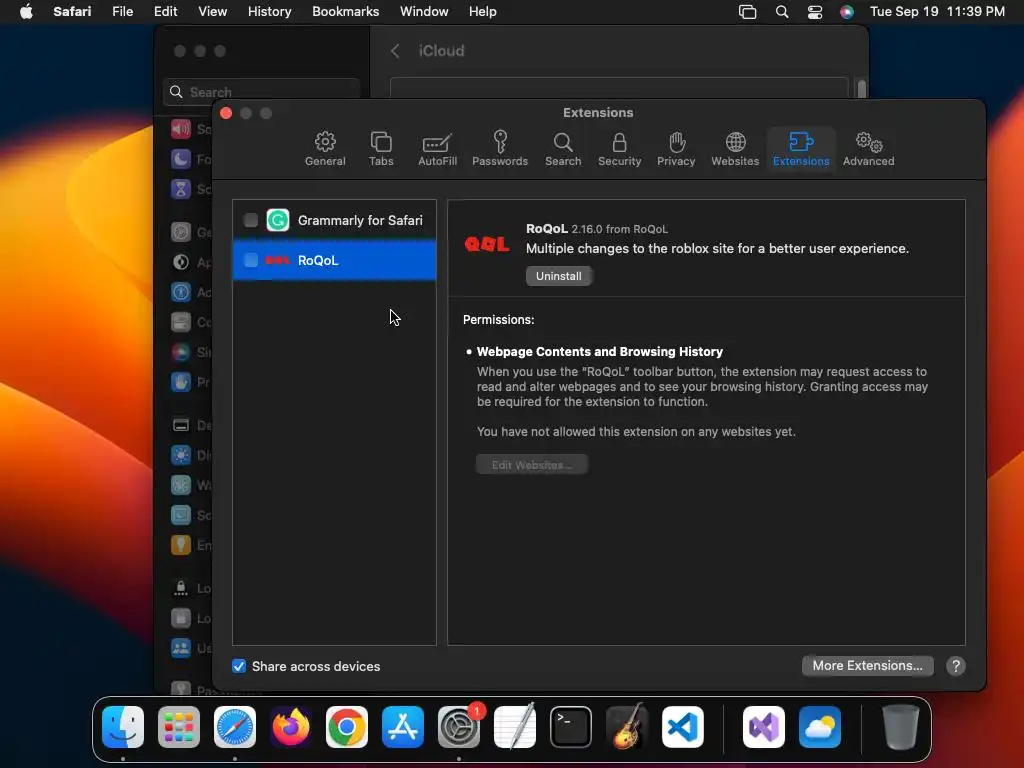Open the General preferences pane
Screen dimensions: 1024x768
coord(325,149)
